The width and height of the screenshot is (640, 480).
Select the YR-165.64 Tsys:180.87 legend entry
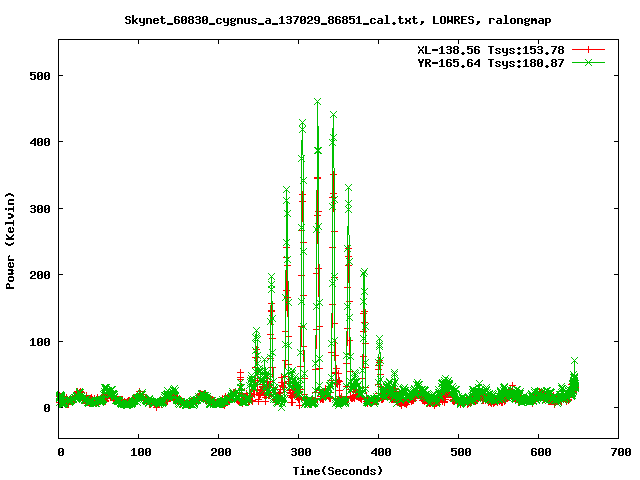coord(491,63)
